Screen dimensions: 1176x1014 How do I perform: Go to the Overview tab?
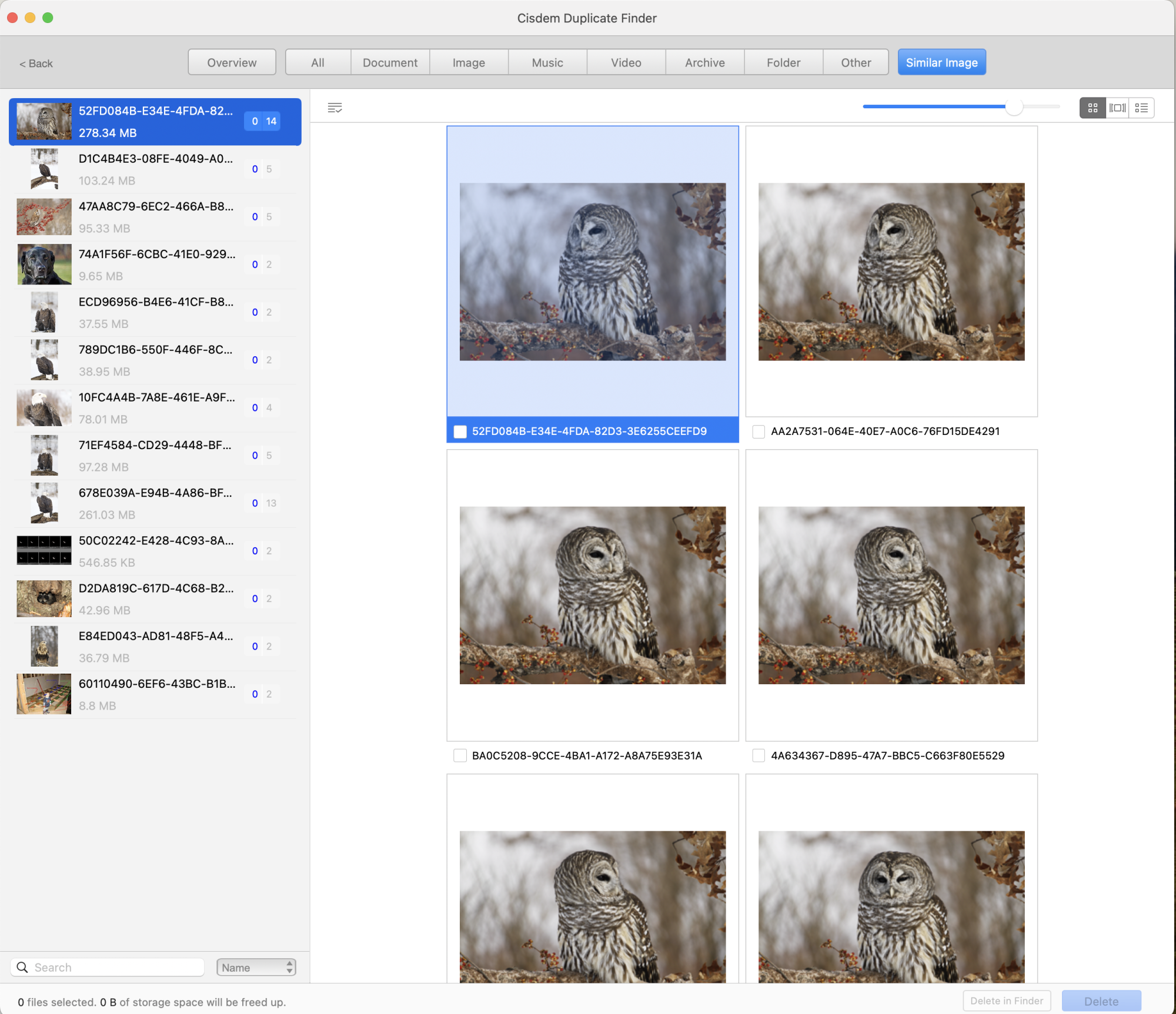232,62
